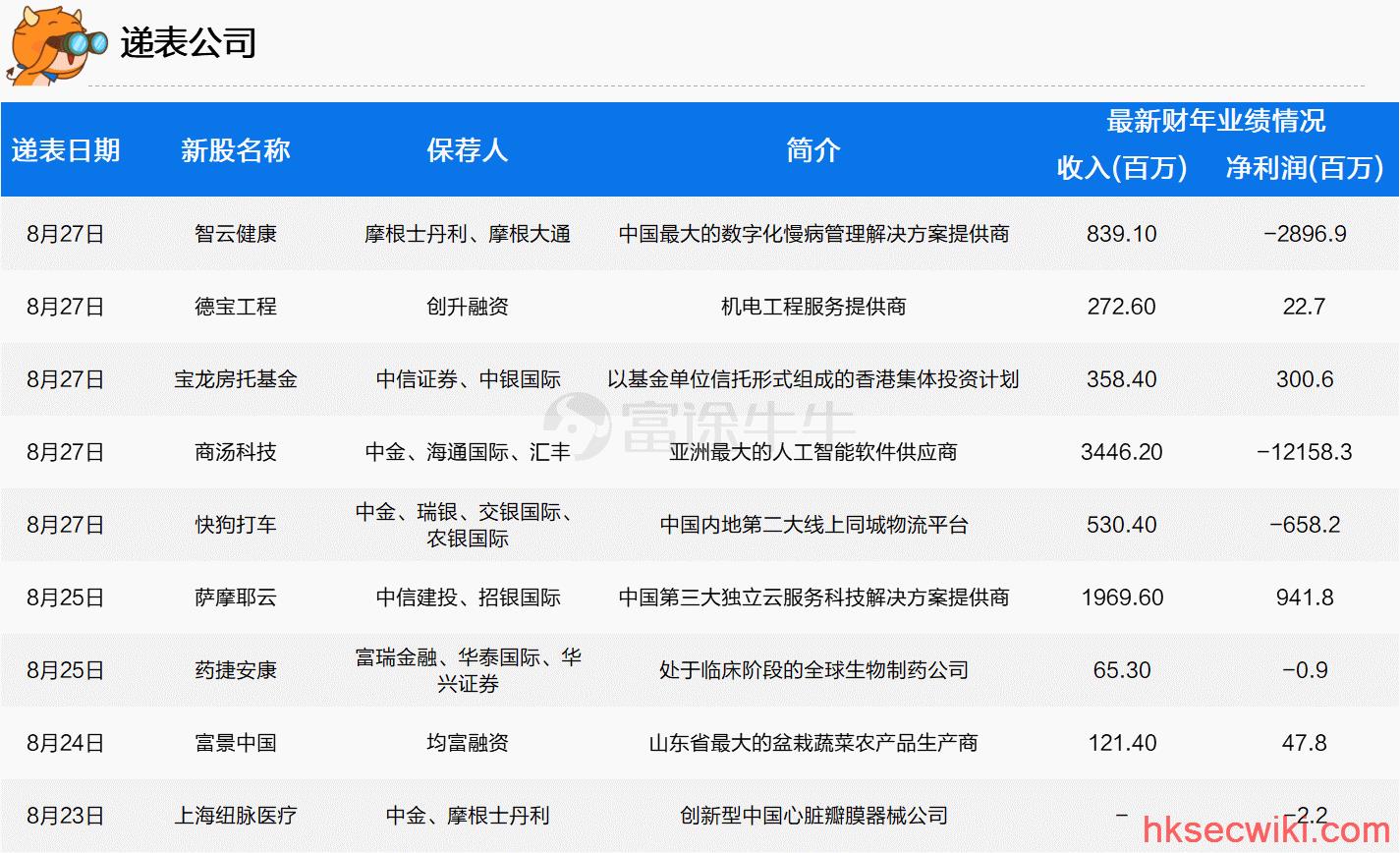
Task: Click revenue value 65.30
Action: [x=1122, y=670]
